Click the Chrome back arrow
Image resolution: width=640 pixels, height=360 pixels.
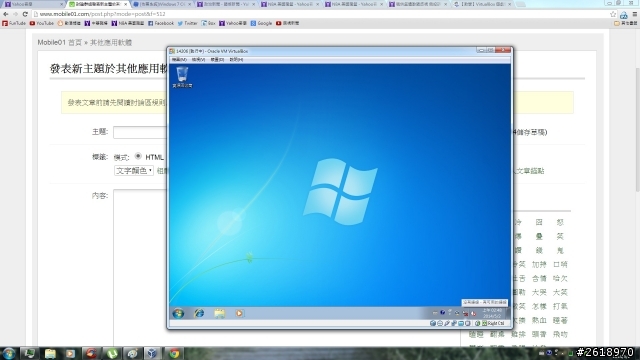(6, 14)
